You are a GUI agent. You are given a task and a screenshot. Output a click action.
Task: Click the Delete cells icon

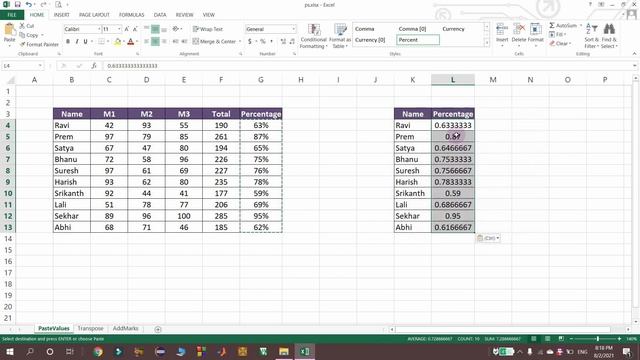pos(519,30)
